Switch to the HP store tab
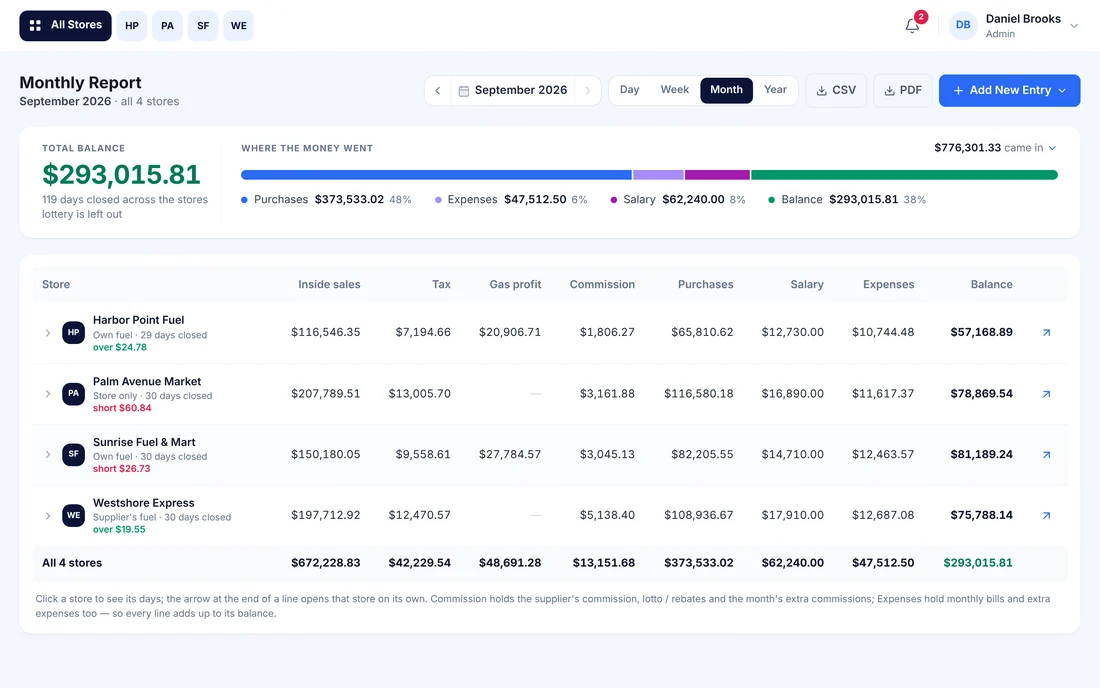Image resolution: width=1100 pixels, height=688 pixels. click(132, 25)
